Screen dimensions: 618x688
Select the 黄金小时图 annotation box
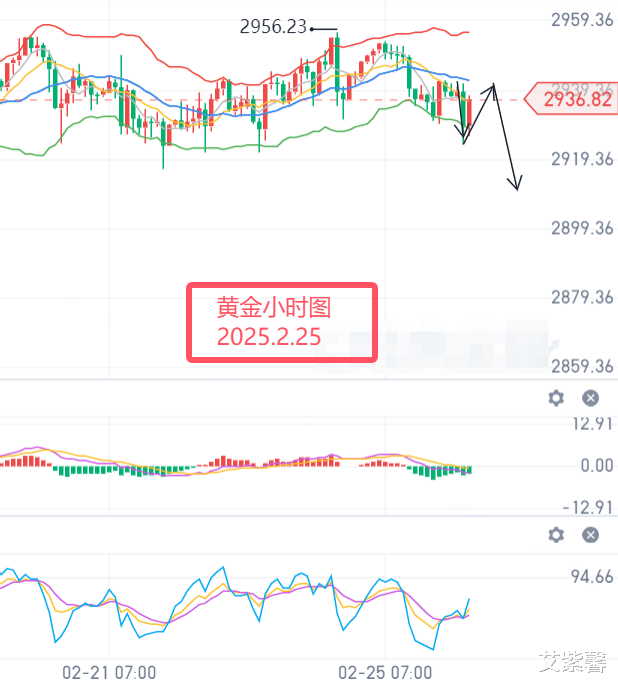282,323
